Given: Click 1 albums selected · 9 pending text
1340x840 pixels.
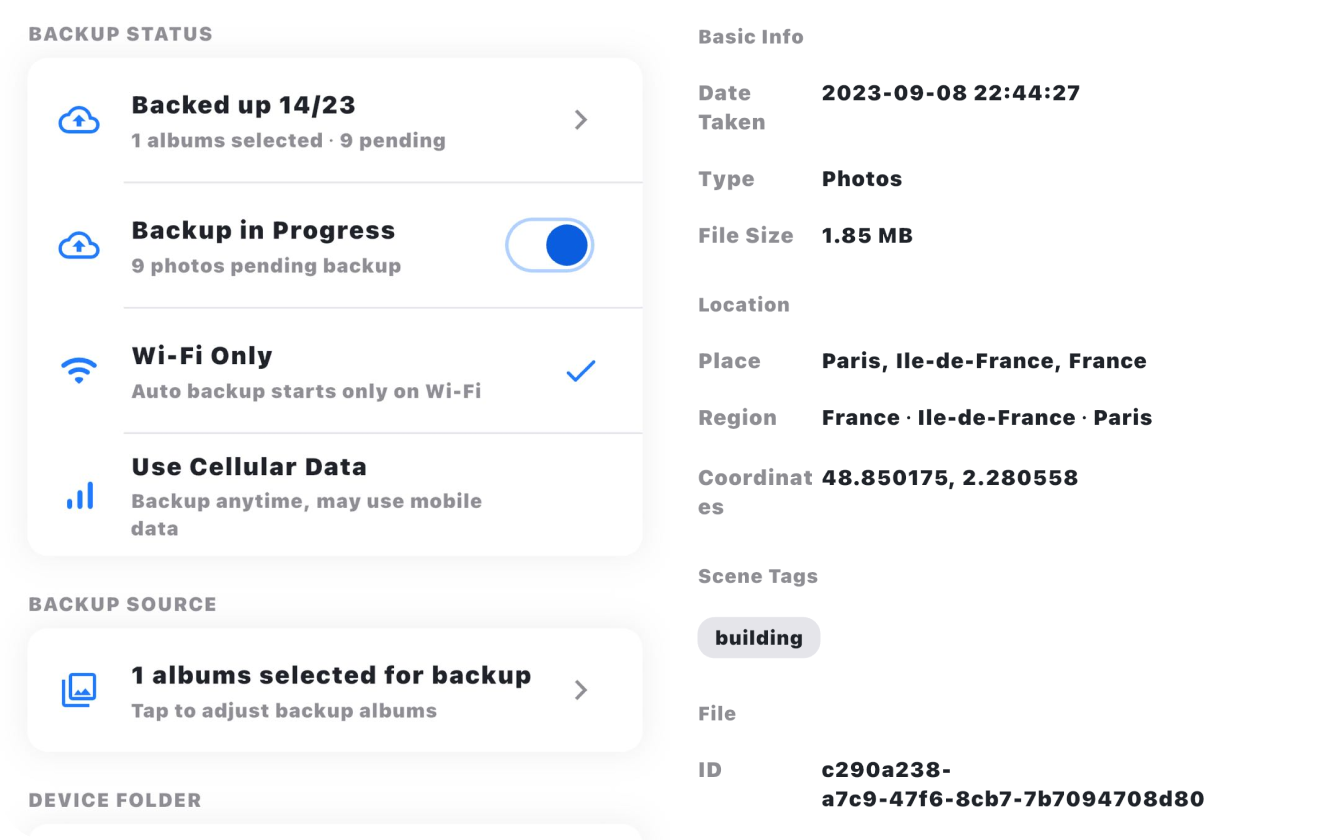Looking at the screenshot, I should point(288,141).
